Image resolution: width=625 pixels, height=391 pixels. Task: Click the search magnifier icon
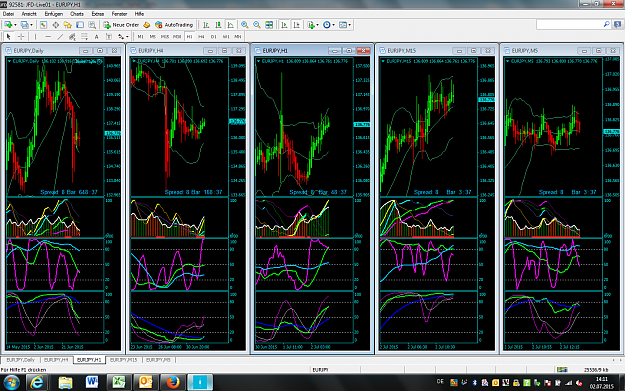click(607, 25)
